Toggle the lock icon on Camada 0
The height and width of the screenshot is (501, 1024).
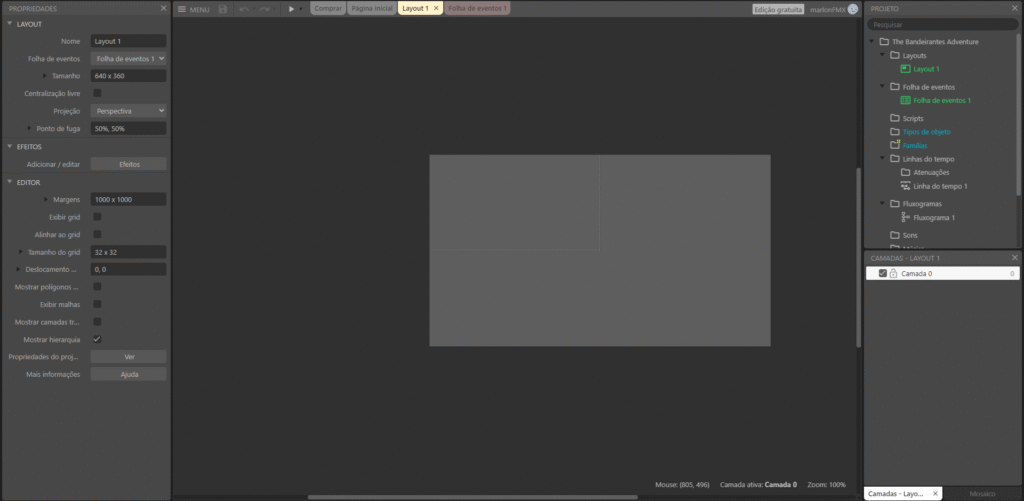coord(893,274)
